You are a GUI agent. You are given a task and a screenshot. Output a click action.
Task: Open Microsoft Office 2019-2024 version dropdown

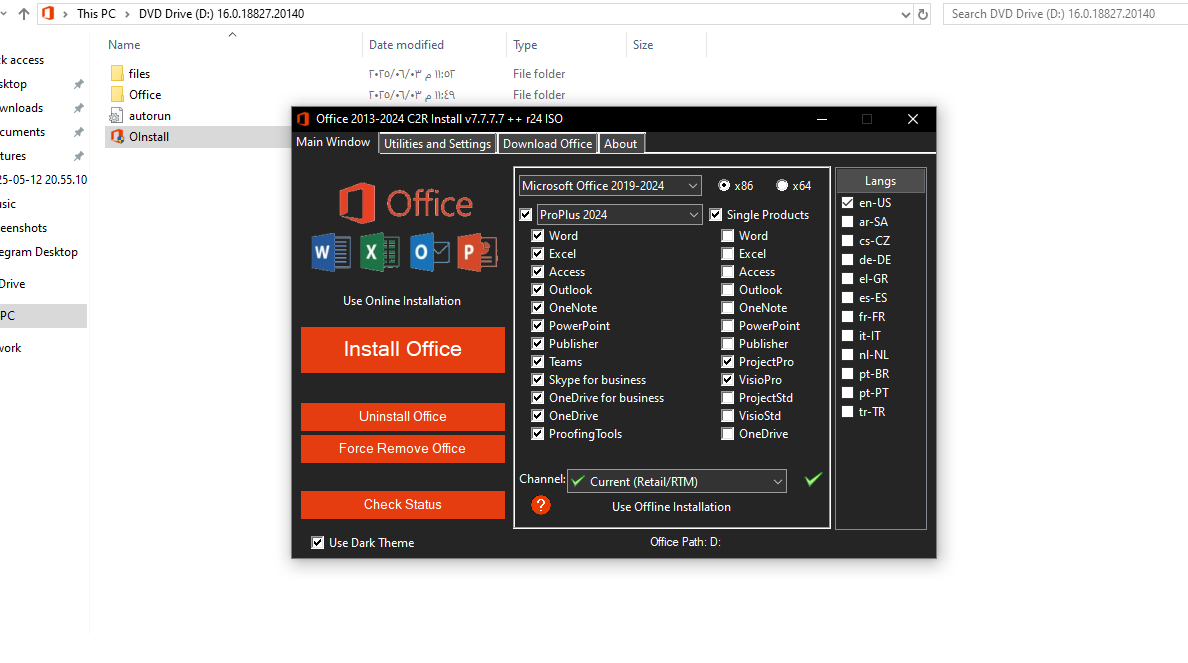click(610, 186)
